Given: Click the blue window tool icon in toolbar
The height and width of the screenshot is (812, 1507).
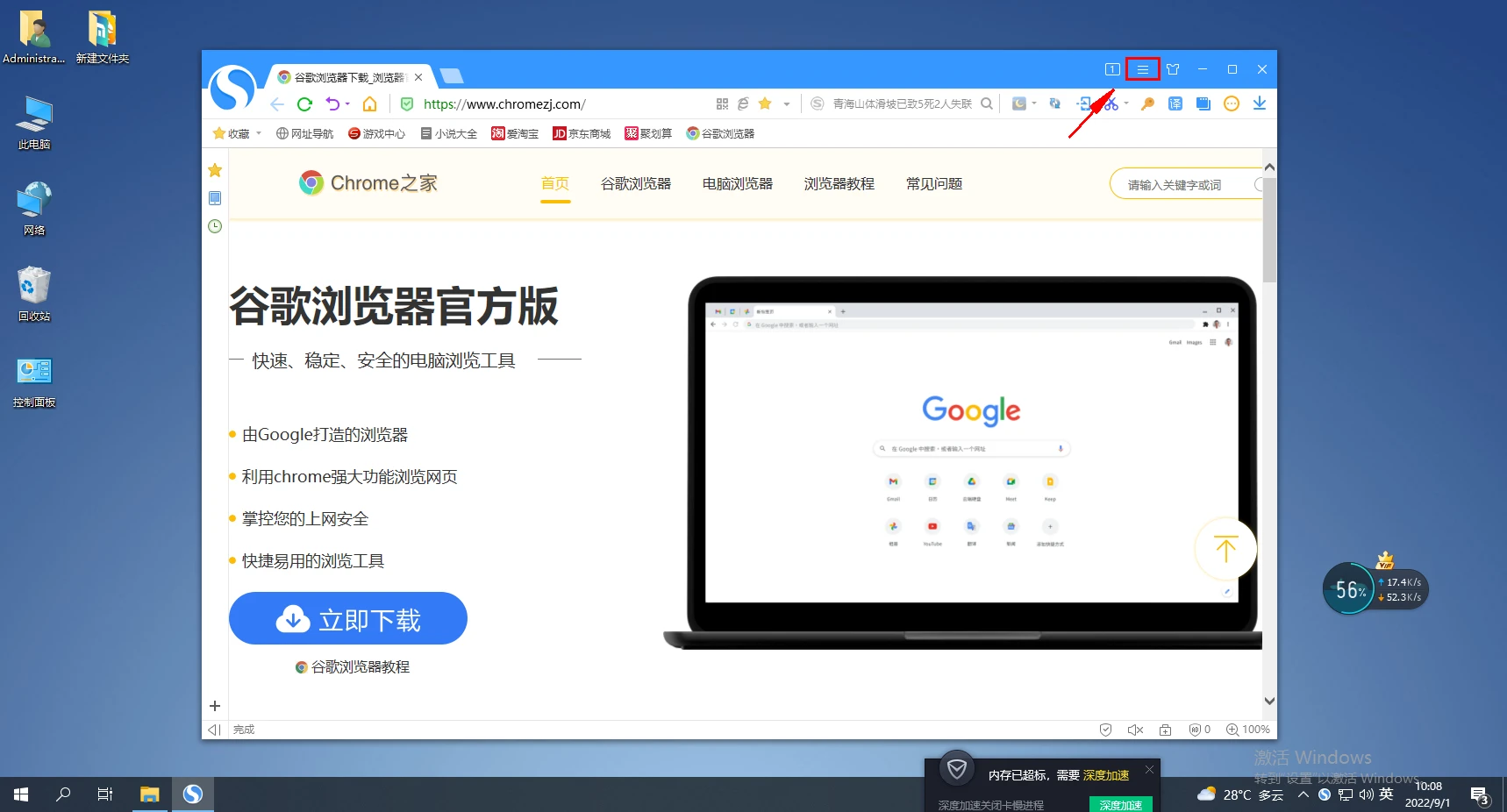Looking at the screenshot, I should [1203, 103].
